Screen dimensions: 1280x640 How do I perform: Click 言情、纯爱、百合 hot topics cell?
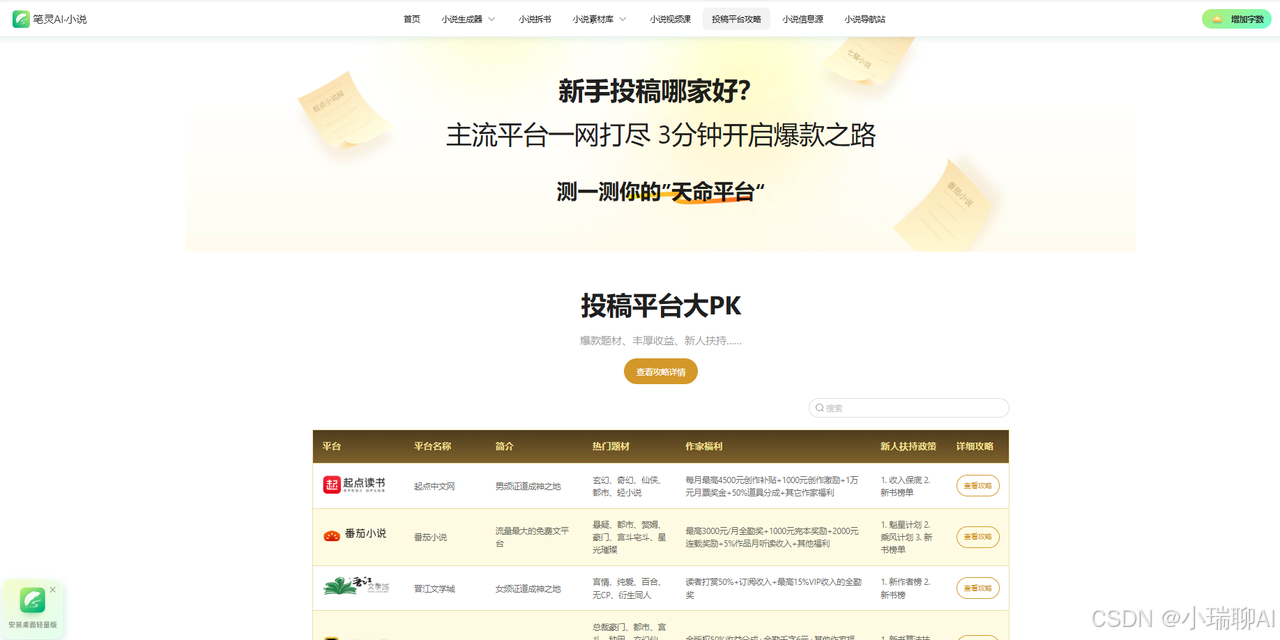625,588
